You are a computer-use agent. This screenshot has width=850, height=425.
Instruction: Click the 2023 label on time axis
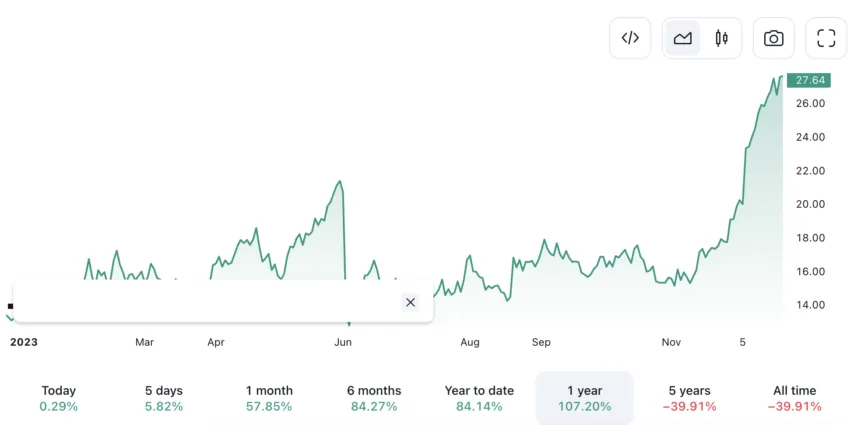point(24,342)
